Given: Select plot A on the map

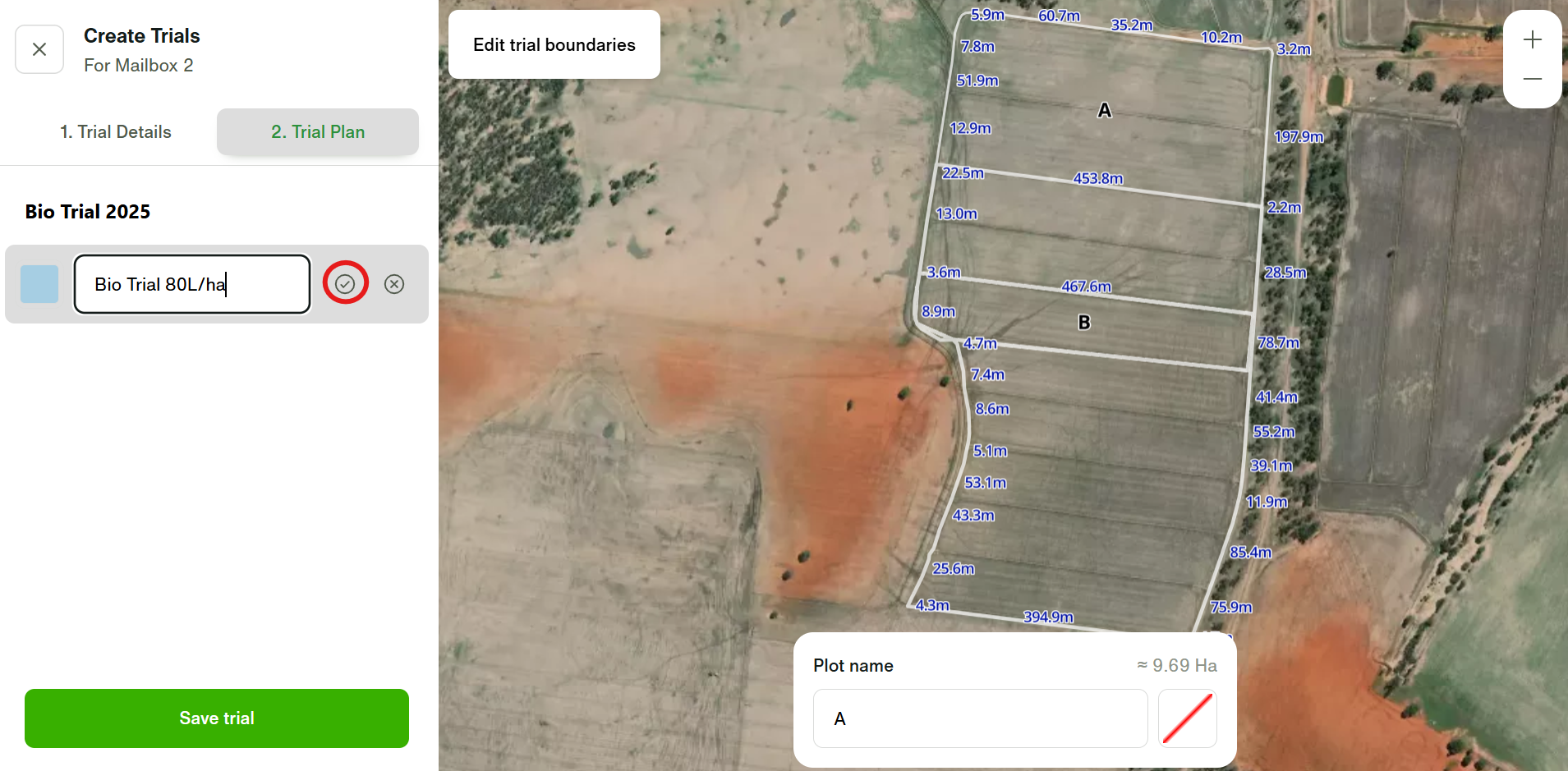Looking at the screenshot, I should (x=1105, y=110).
